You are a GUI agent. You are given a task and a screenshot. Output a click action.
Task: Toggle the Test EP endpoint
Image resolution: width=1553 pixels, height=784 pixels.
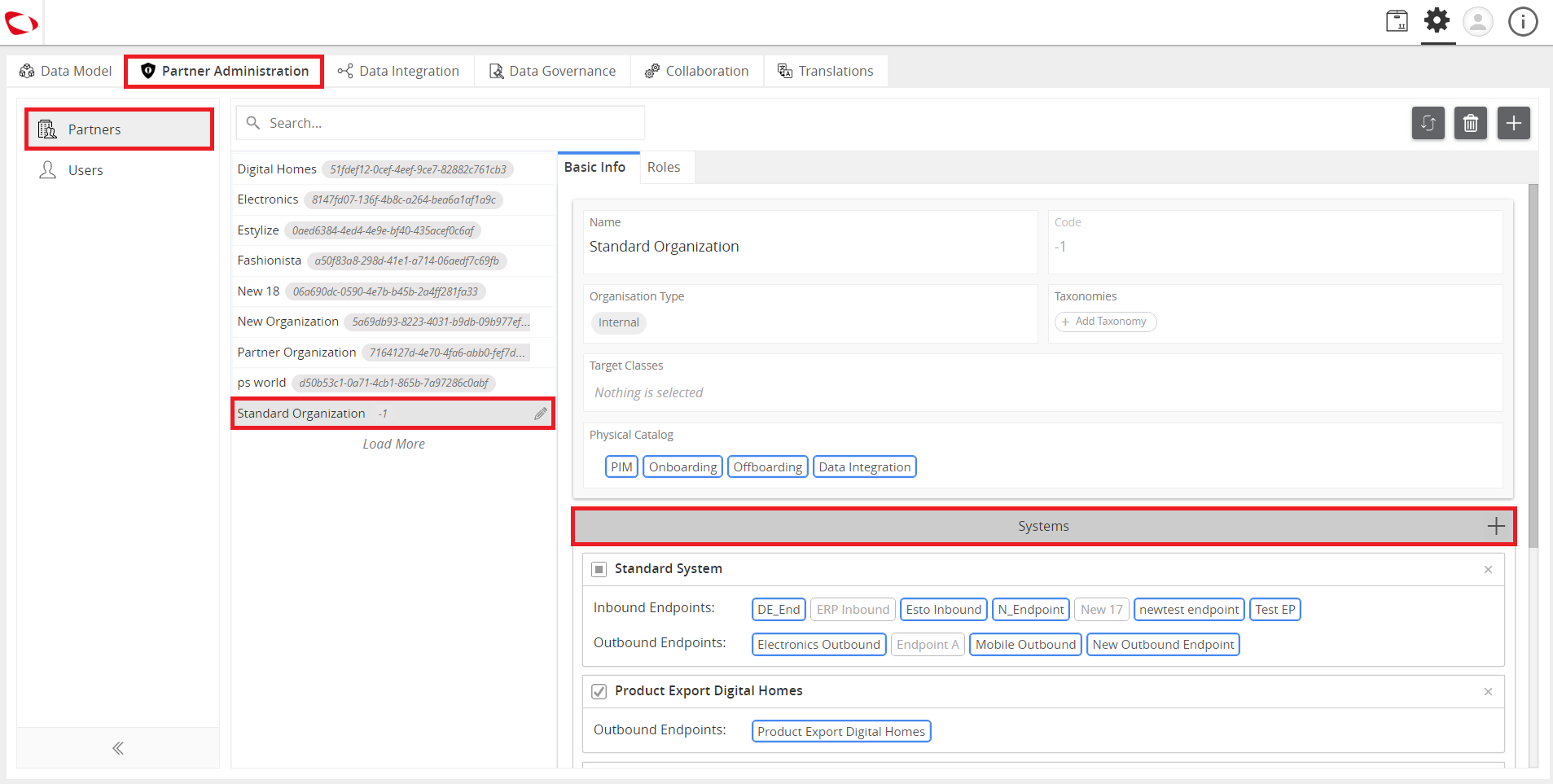tap(1275, 609)
